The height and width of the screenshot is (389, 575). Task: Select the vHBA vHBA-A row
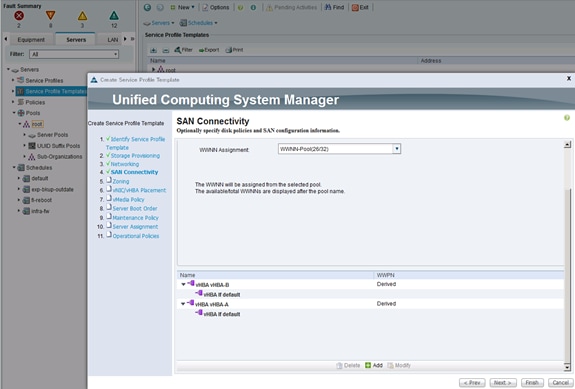(x=370, y=304)
